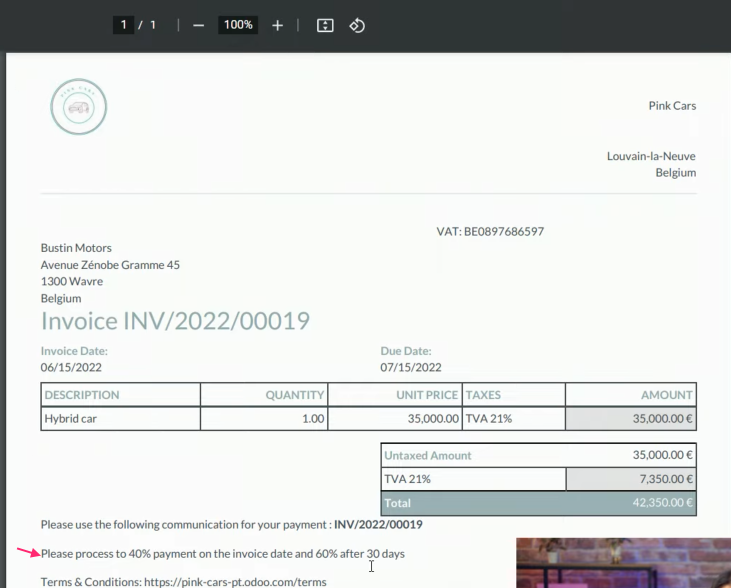The image size is (731, 588).
Task: Click the Hybrid car description cell
Action: [x=121, y=419]
